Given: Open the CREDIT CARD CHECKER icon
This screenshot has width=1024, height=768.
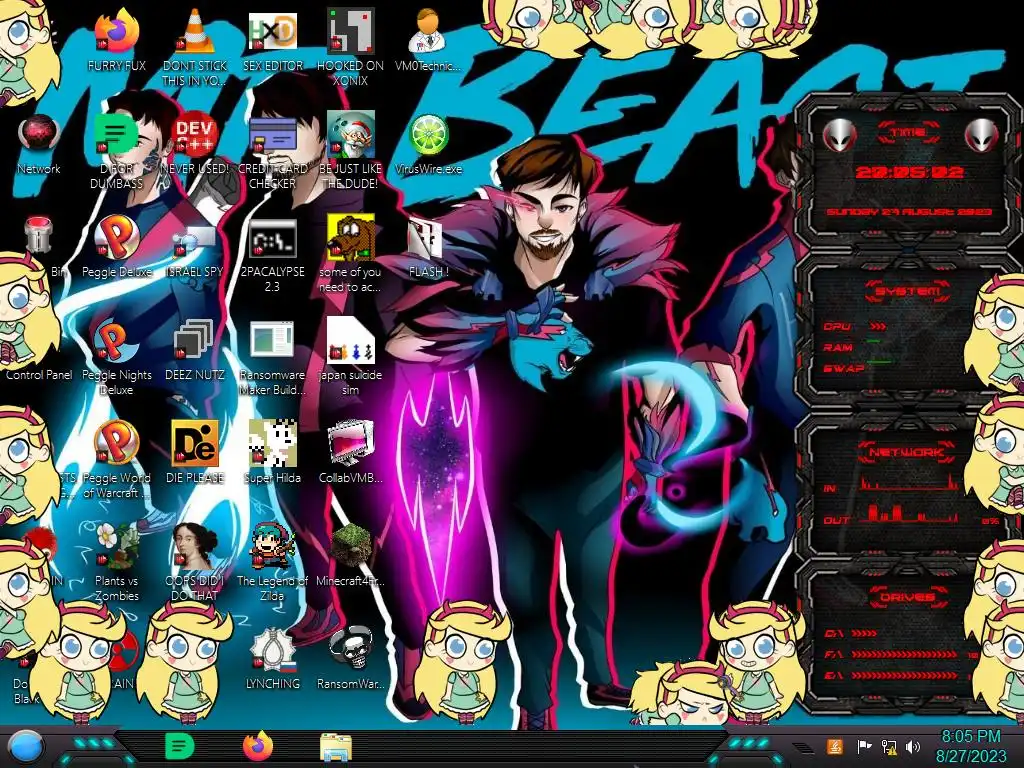Looking at the screenshot, I should point(272,135).
